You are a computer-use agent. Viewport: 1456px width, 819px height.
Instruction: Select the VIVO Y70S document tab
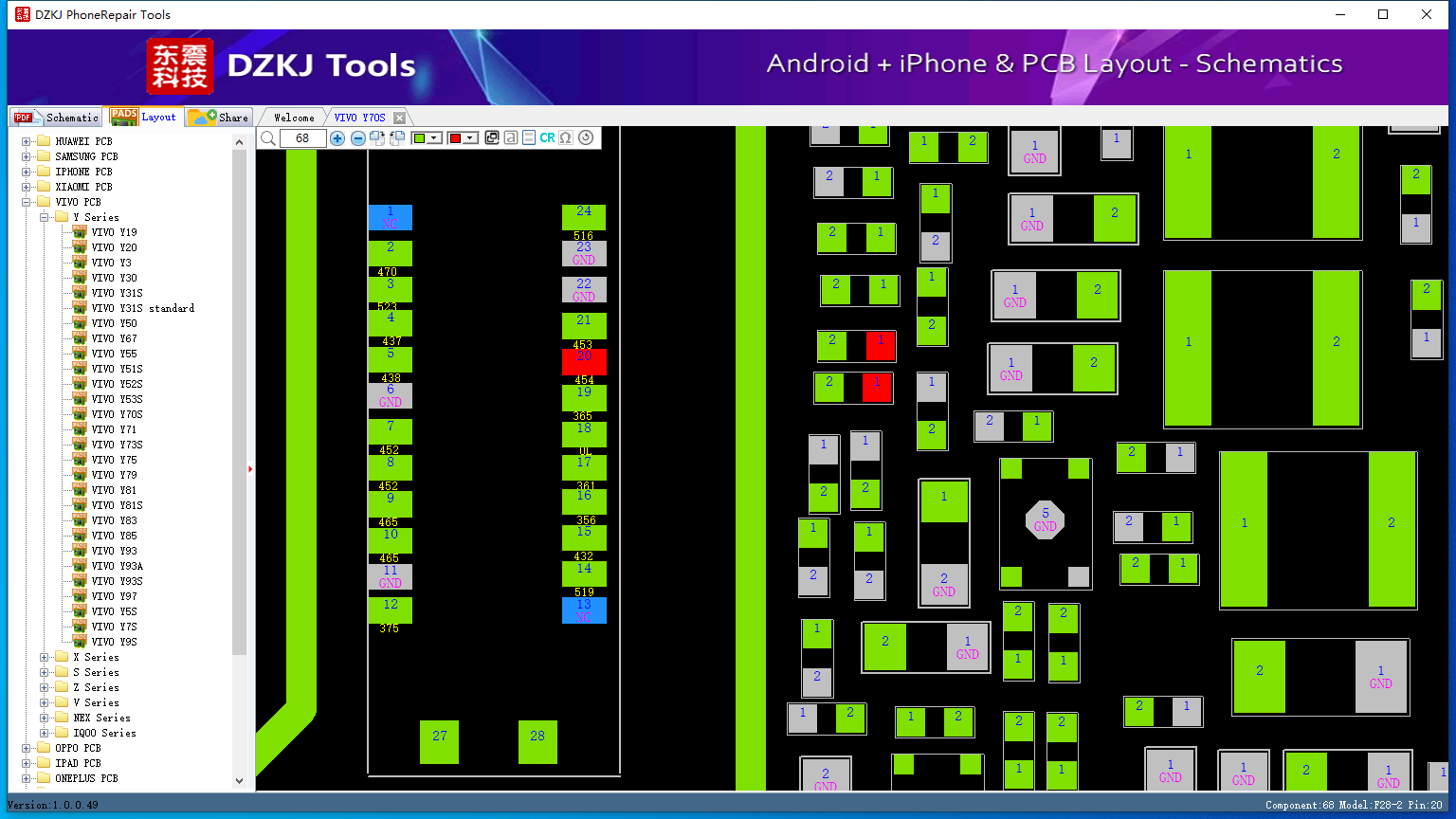(x=360, y=118)
